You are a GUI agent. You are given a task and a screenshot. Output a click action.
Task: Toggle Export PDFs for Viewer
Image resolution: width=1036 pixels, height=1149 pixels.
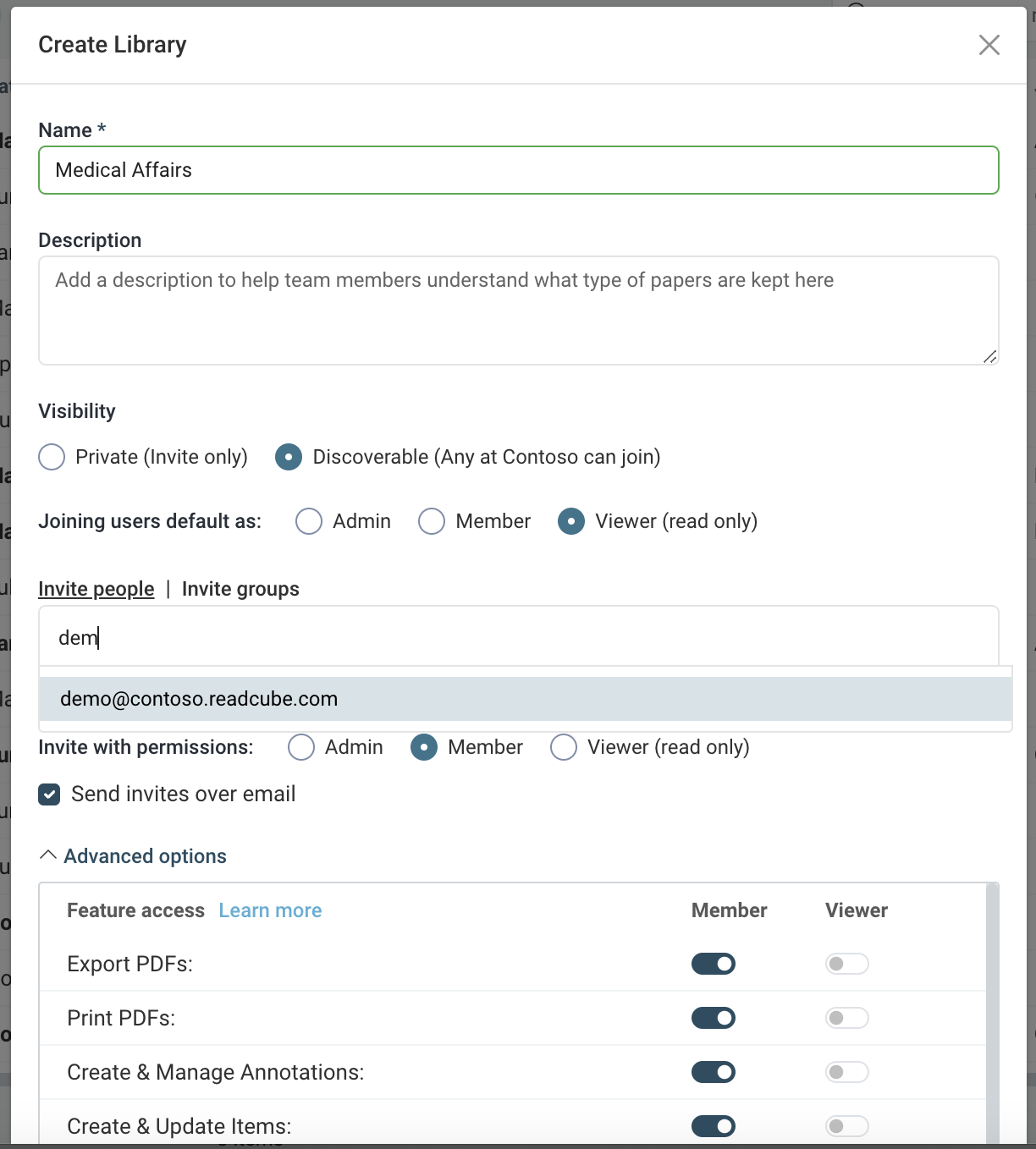click(847, 964)
